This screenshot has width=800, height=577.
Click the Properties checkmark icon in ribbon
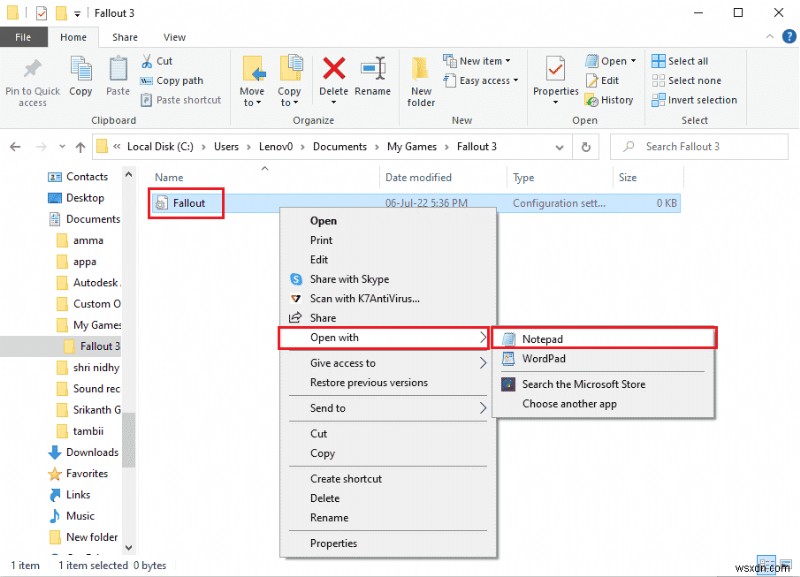point(555,69)
